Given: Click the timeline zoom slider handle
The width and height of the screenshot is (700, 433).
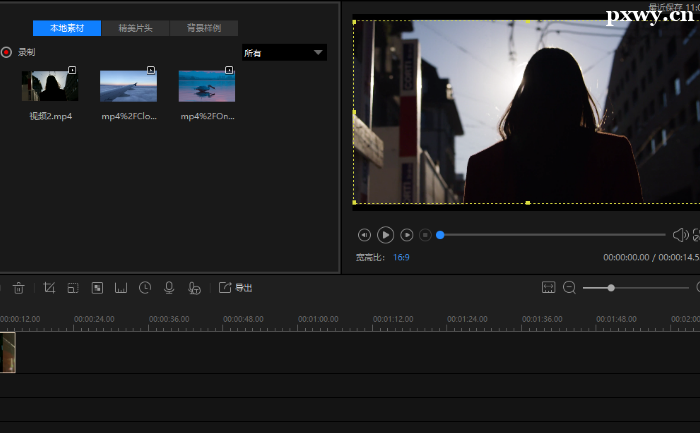Looking at the screenshot, I should tap(611, 288).
